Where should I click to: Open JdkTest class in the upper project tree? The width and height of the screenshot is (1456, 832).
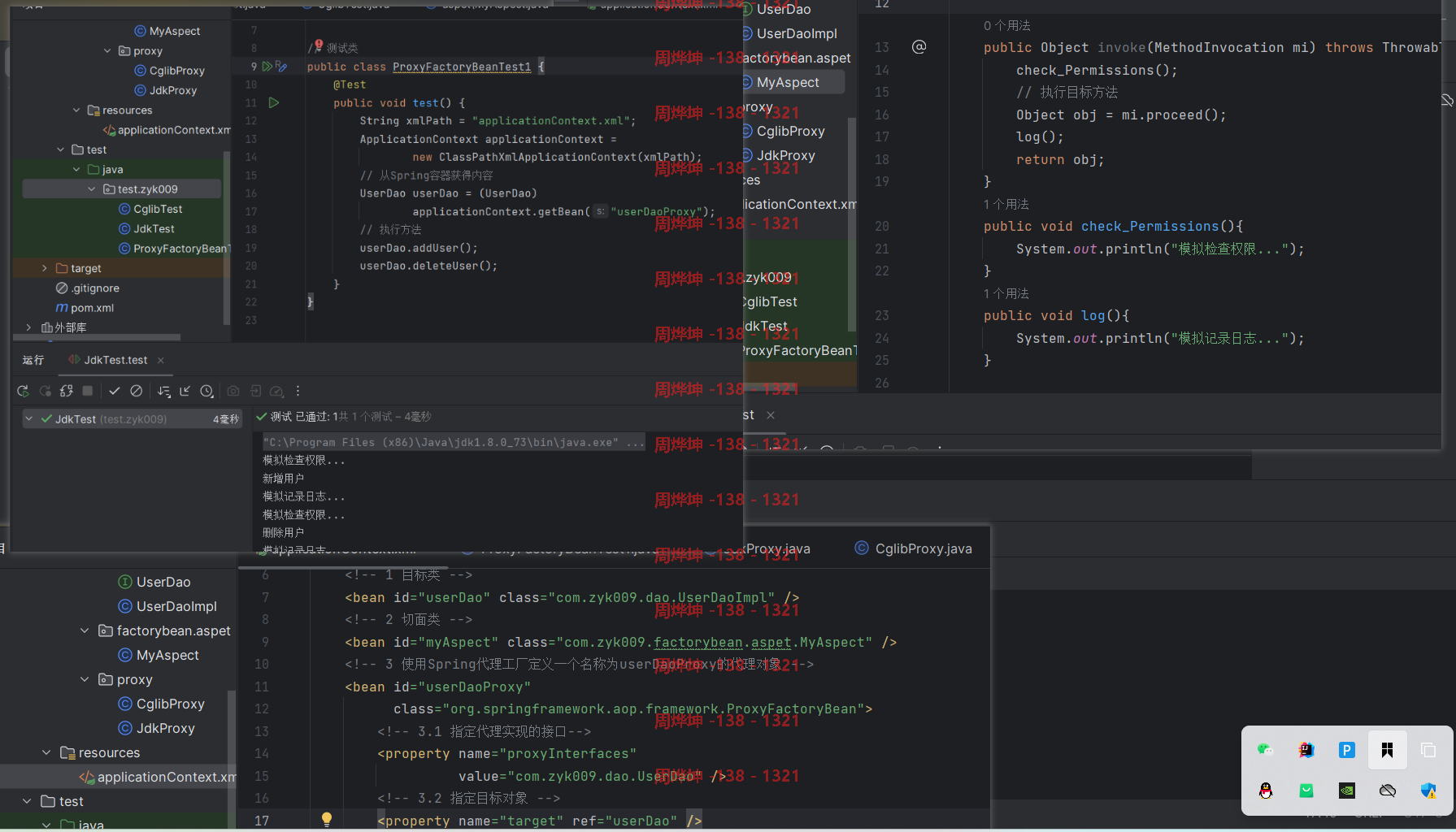(147, 229)
